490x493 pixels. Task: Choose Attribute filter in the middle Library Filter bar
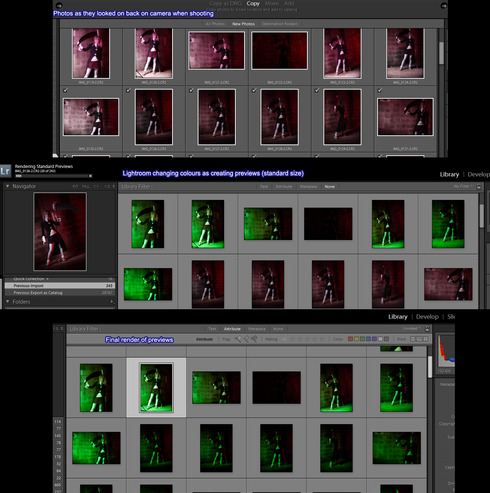point(284,187)
